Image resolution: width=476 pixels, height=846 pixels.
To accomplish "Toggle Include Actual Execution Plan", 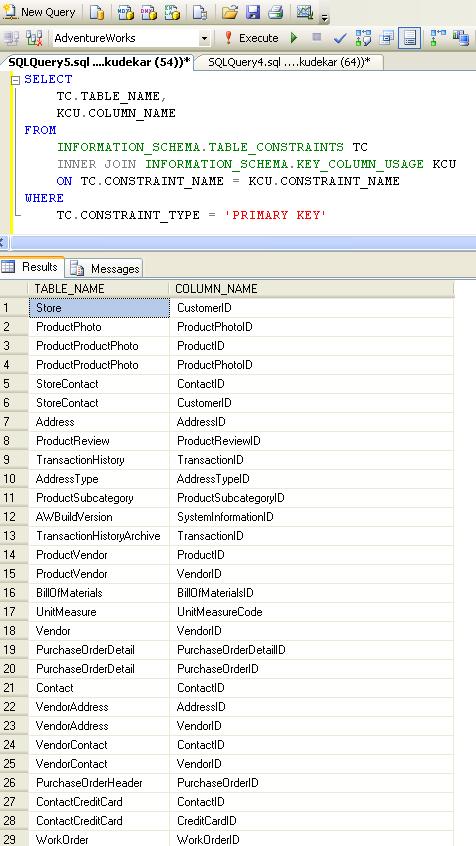I will point(438,38).
